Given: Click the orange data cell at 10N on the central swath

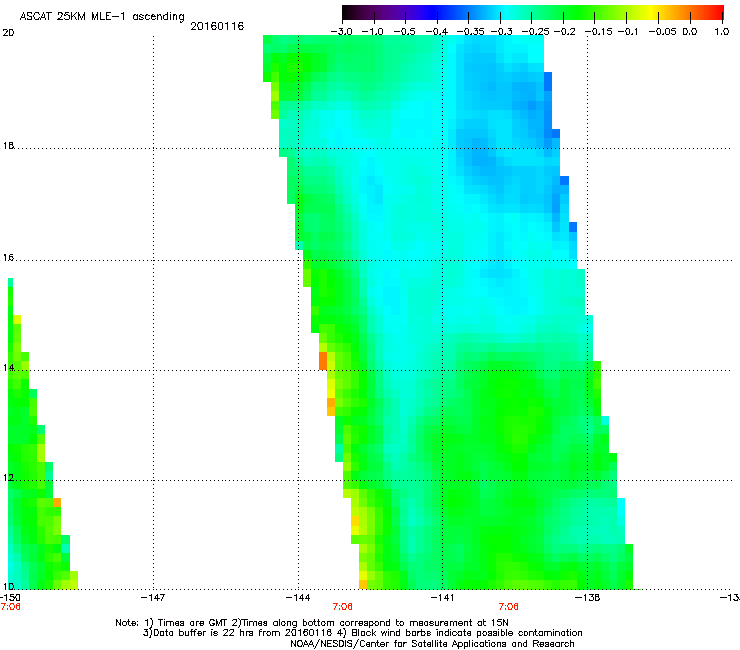Looking at the screenshot, I should click(x=363, y=585).
